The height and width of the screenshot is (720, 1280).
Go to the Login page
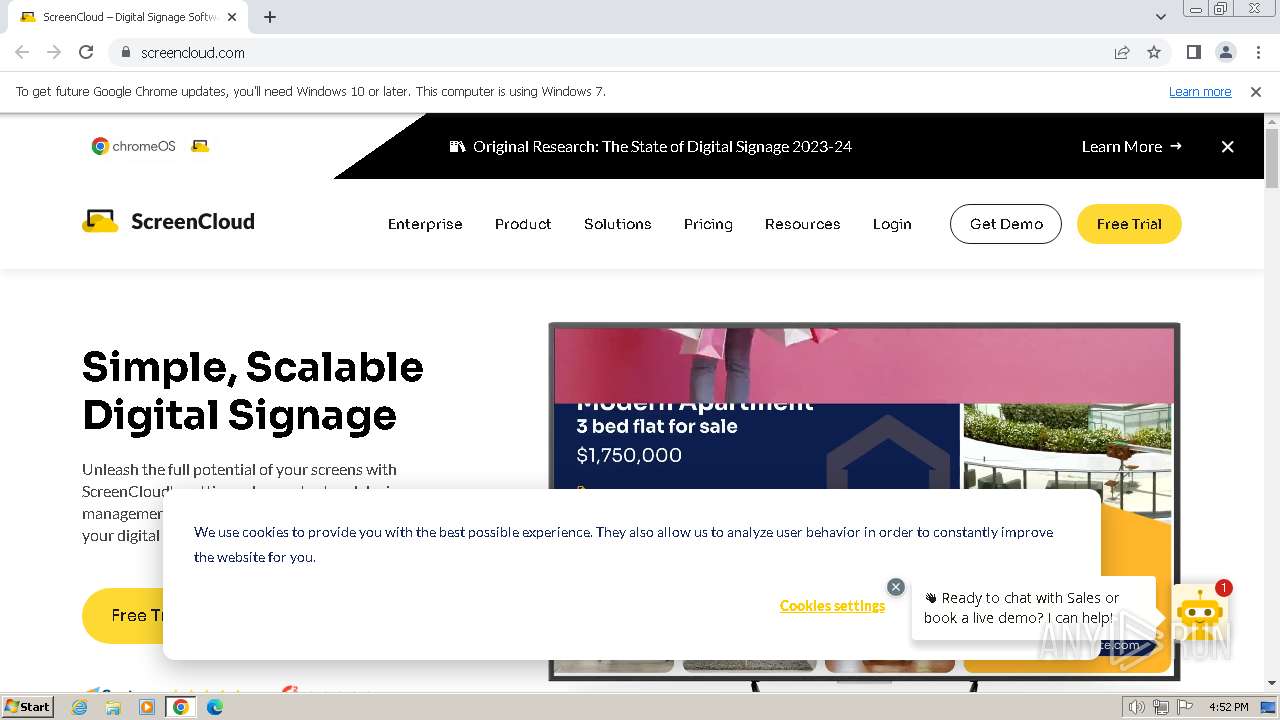[892, 224]
